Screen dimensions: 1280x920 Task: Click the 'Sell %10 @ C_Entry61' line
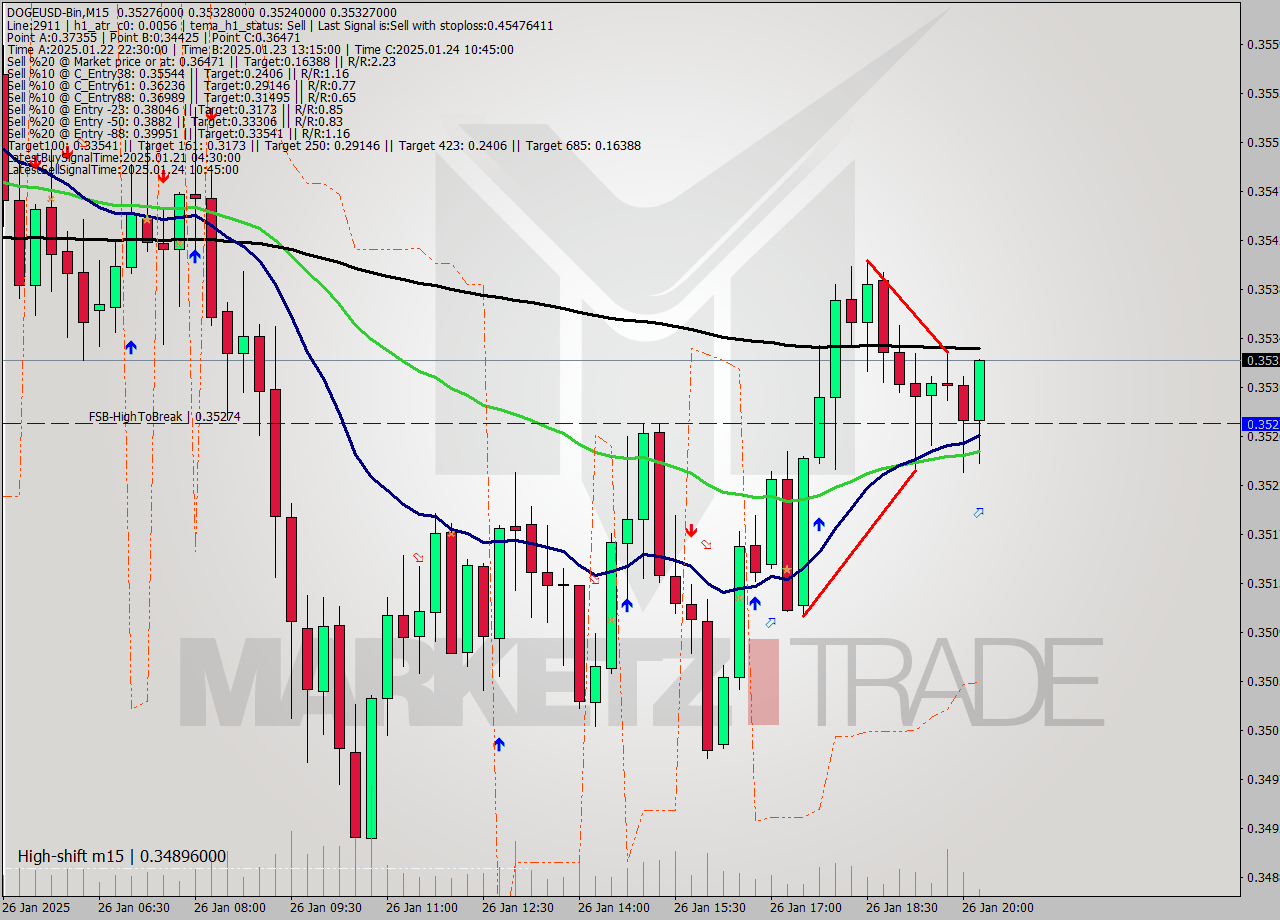click(x=180, y=85)
